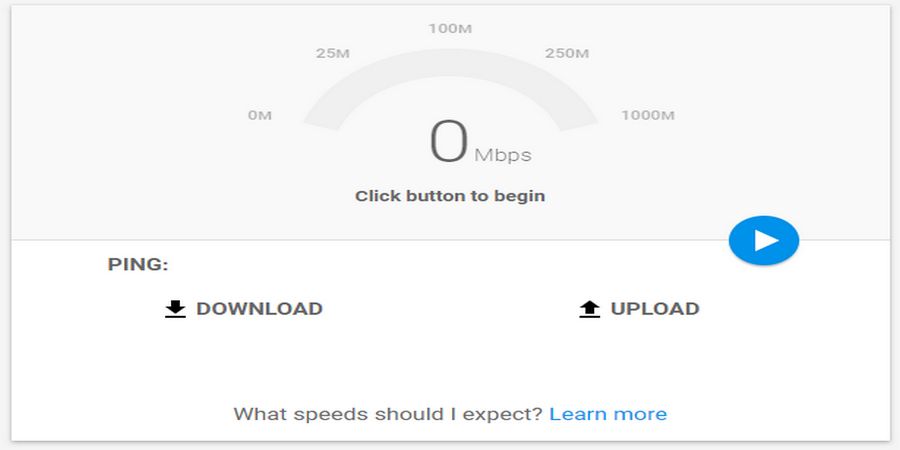Click the blank area between DOWNLOAD and UPLOAD

tap(450, 309)
